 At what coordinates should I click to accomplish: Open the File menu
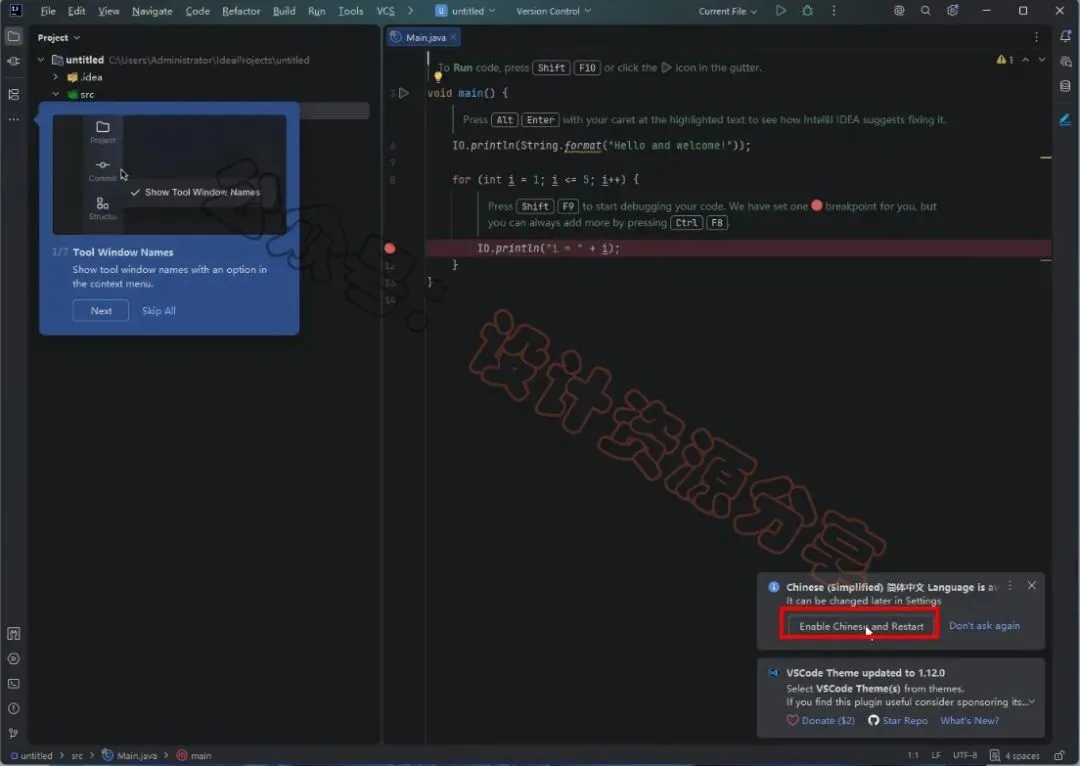48,11
